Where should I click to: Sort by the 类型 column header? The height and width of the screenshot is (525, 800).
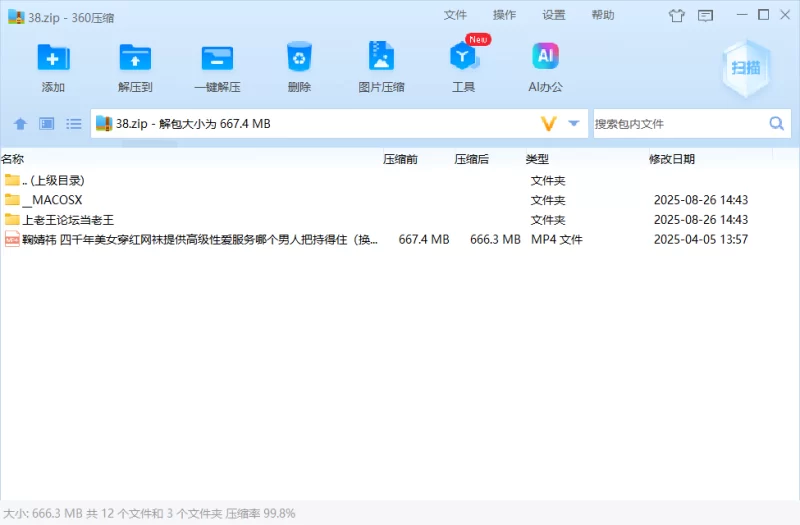[x=537, y=159]
